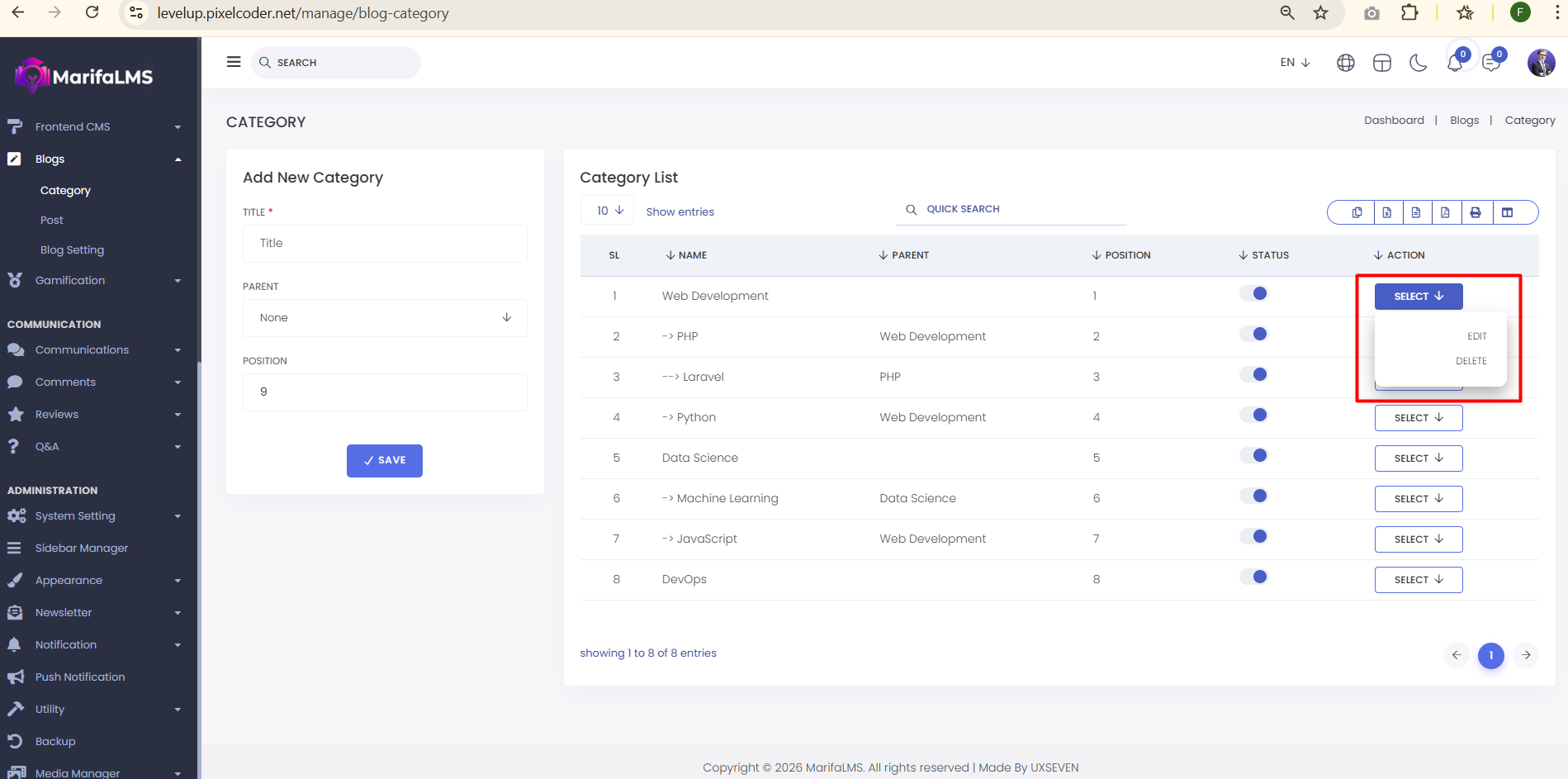This screenshot has height=779, width=1568.
Task: Click the Title input field
Action: coord(385,244)
